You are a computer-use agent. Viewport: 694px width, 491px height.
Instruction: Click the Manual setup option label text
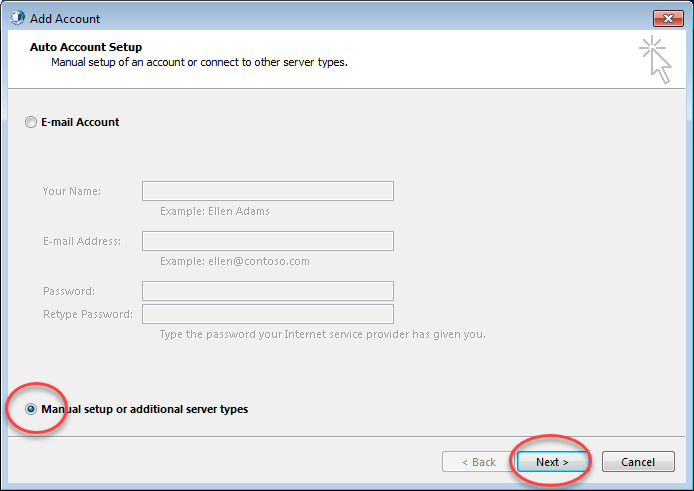145,409
